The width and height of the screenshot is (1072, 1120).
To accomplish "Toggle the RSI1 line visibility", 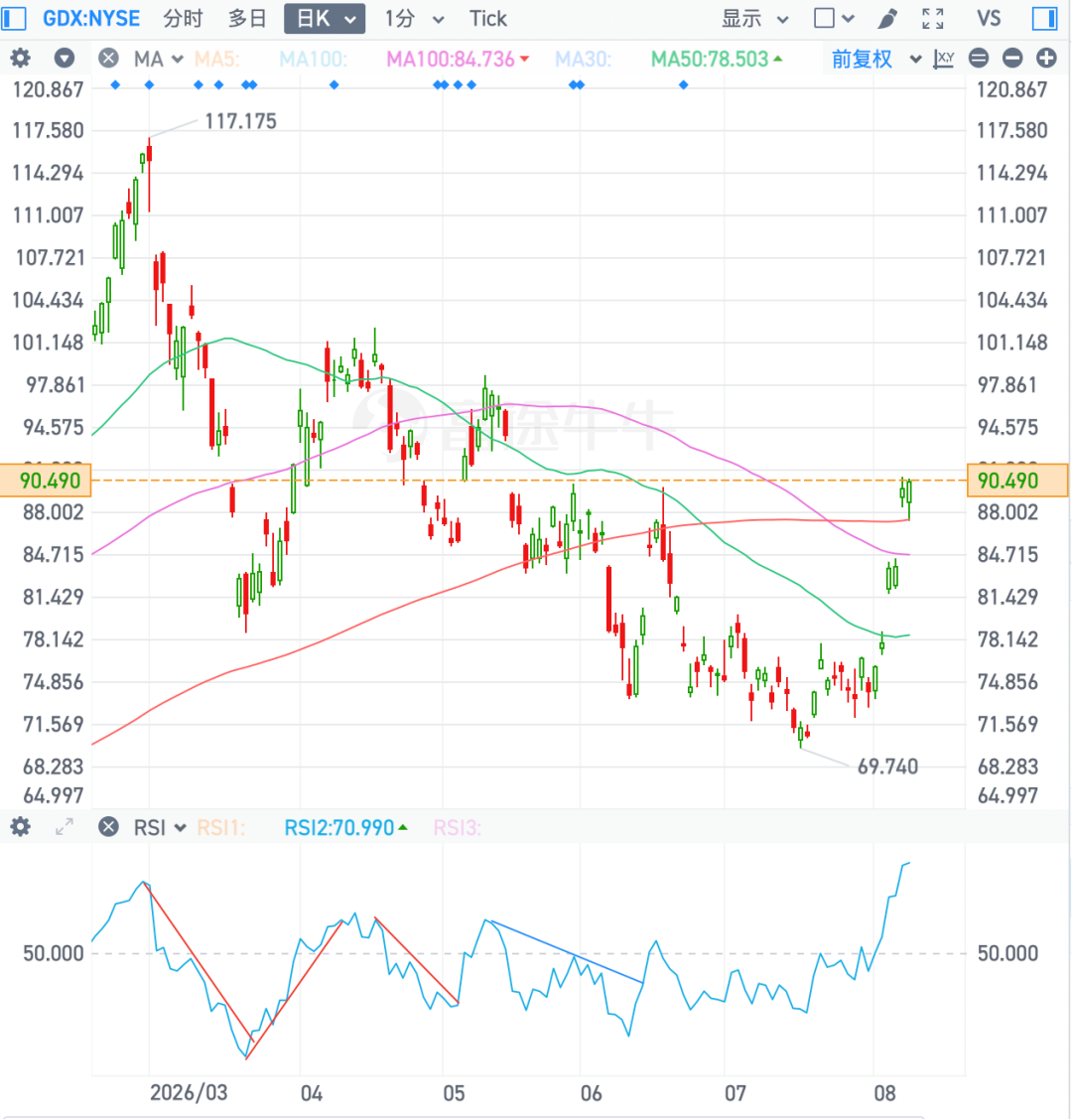I will click(220, 828).
